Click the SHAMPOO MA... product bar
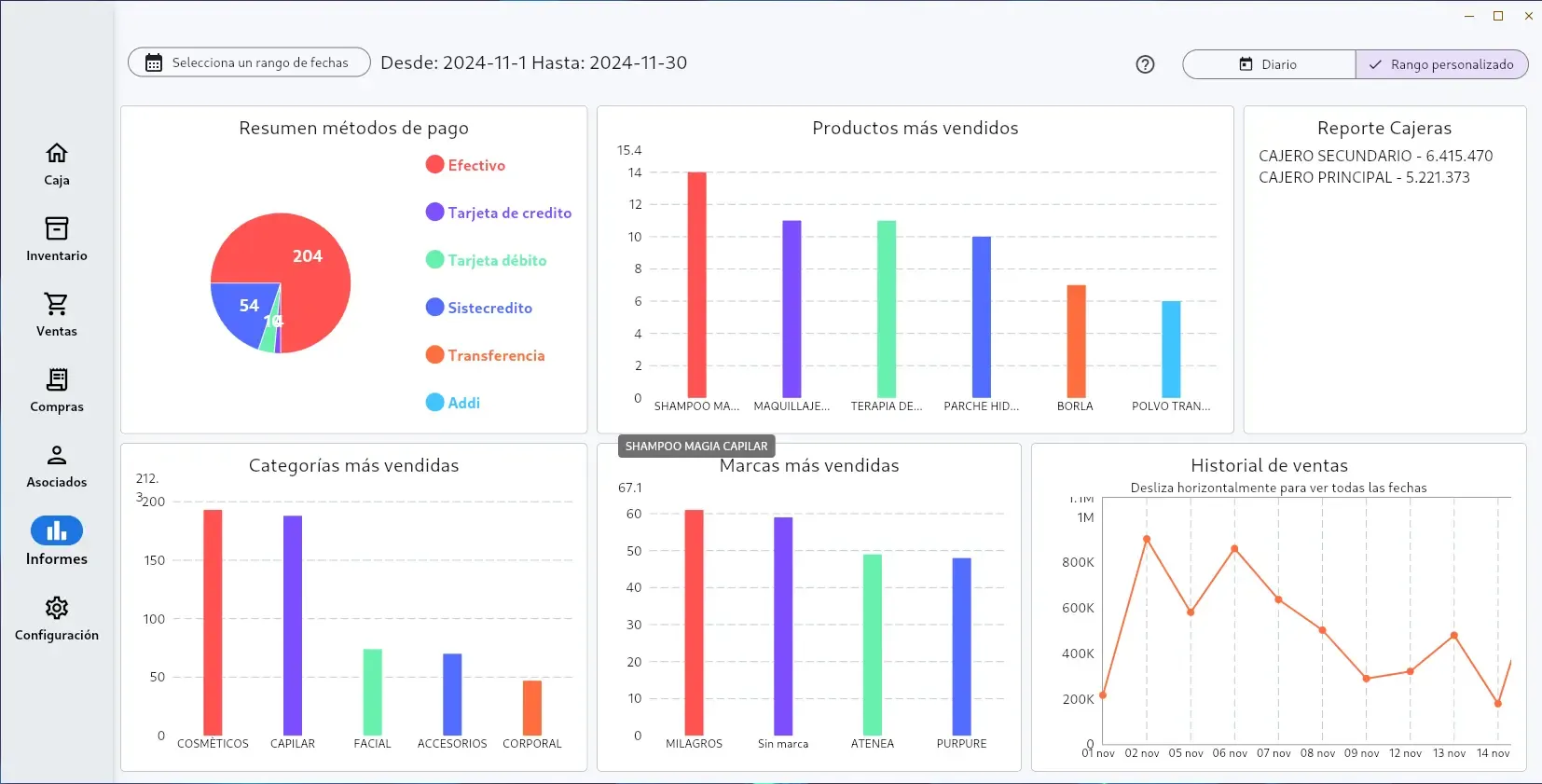 coord(696,284)
